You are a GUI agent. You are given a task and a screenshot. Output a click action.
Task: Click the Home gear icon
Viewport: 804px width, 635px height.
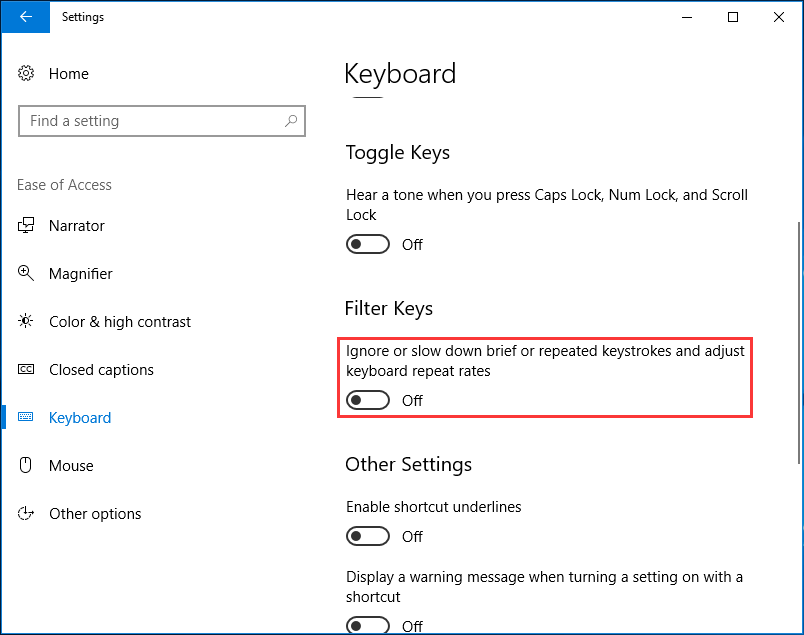(27, 74)
